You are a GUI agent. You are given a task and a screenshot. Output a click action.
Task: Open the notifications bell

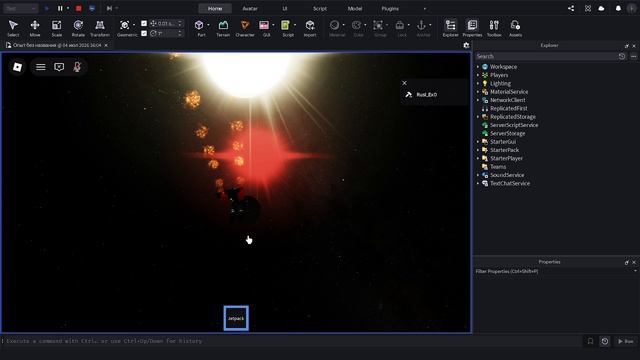[618, 8]
